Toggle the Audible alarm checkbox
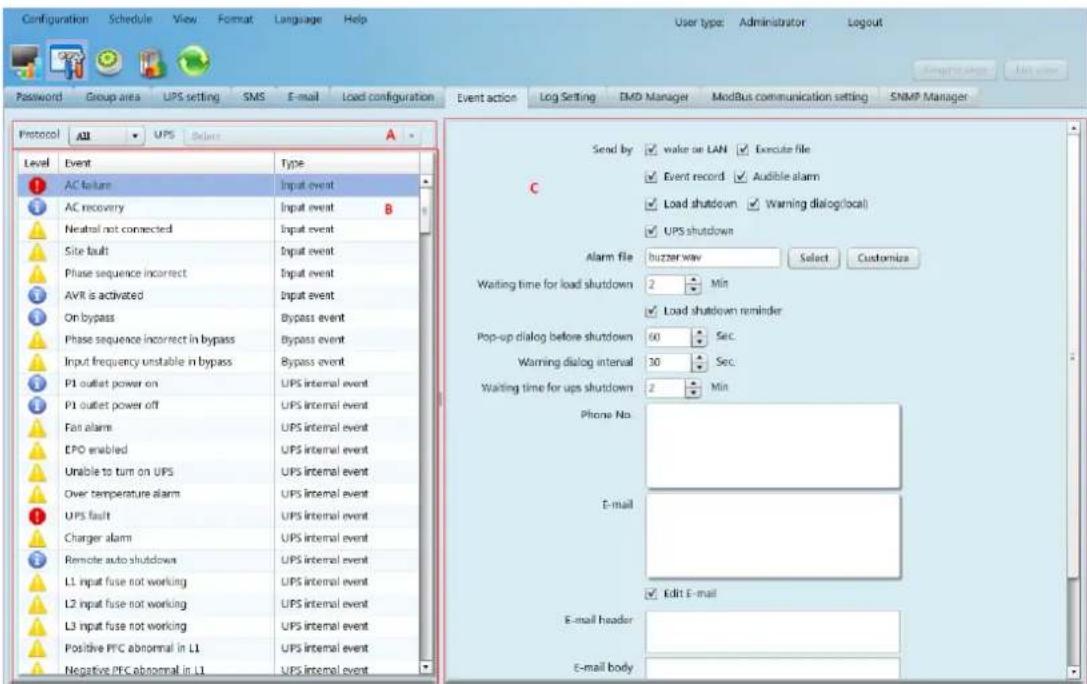This screenshot has width=1087, height=684. point(740,177)
